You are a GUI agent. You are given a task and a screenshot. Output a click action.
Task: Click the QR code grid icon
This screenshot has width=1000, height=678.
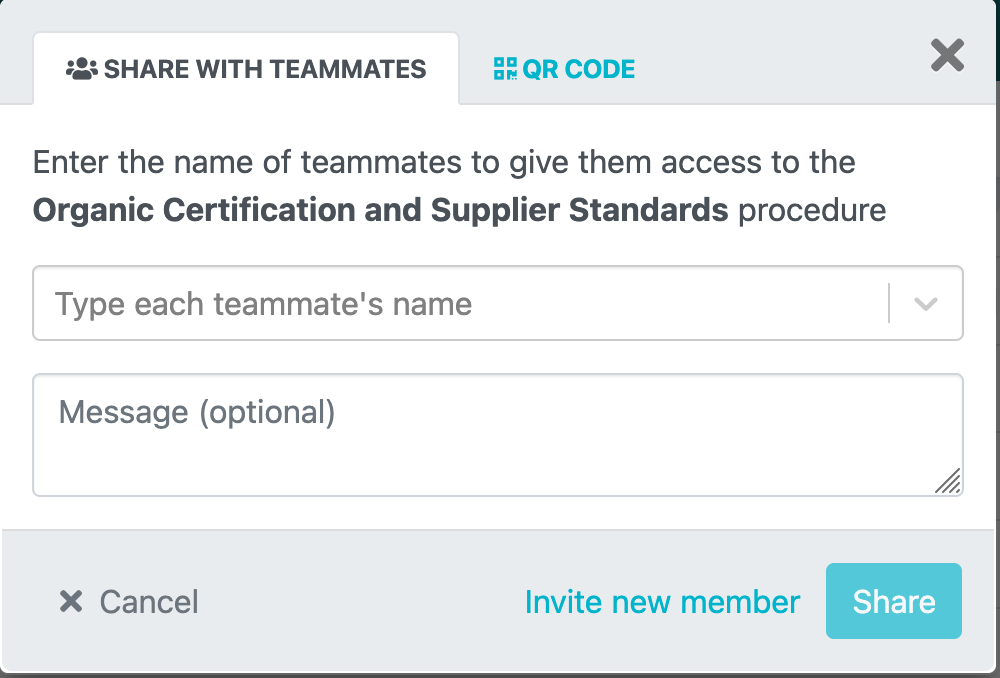point(505,69)
